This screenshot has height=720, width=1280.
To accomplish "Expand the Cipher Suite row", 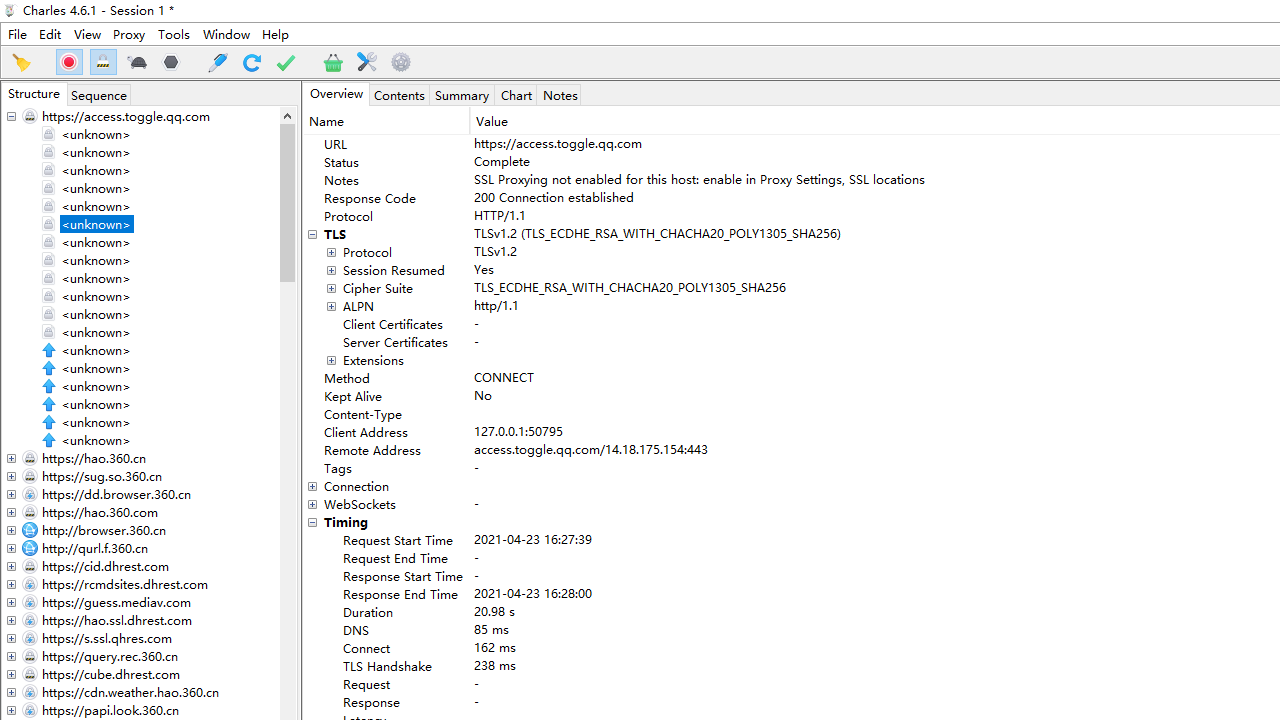I will click(x=331, y=288).
